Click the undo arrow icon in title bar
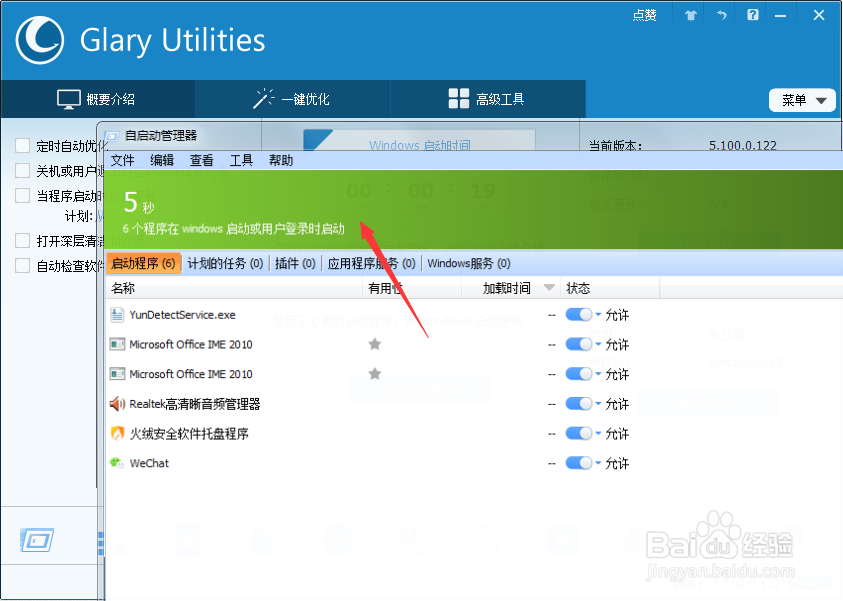The width and height of the screenshot is (843, 601). tap(721, 15)
